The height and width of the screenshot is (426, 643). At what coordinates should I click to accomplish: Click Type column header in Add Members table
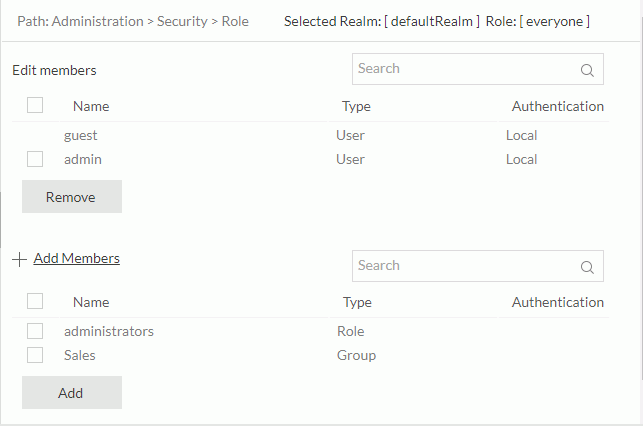pos(356,302)
